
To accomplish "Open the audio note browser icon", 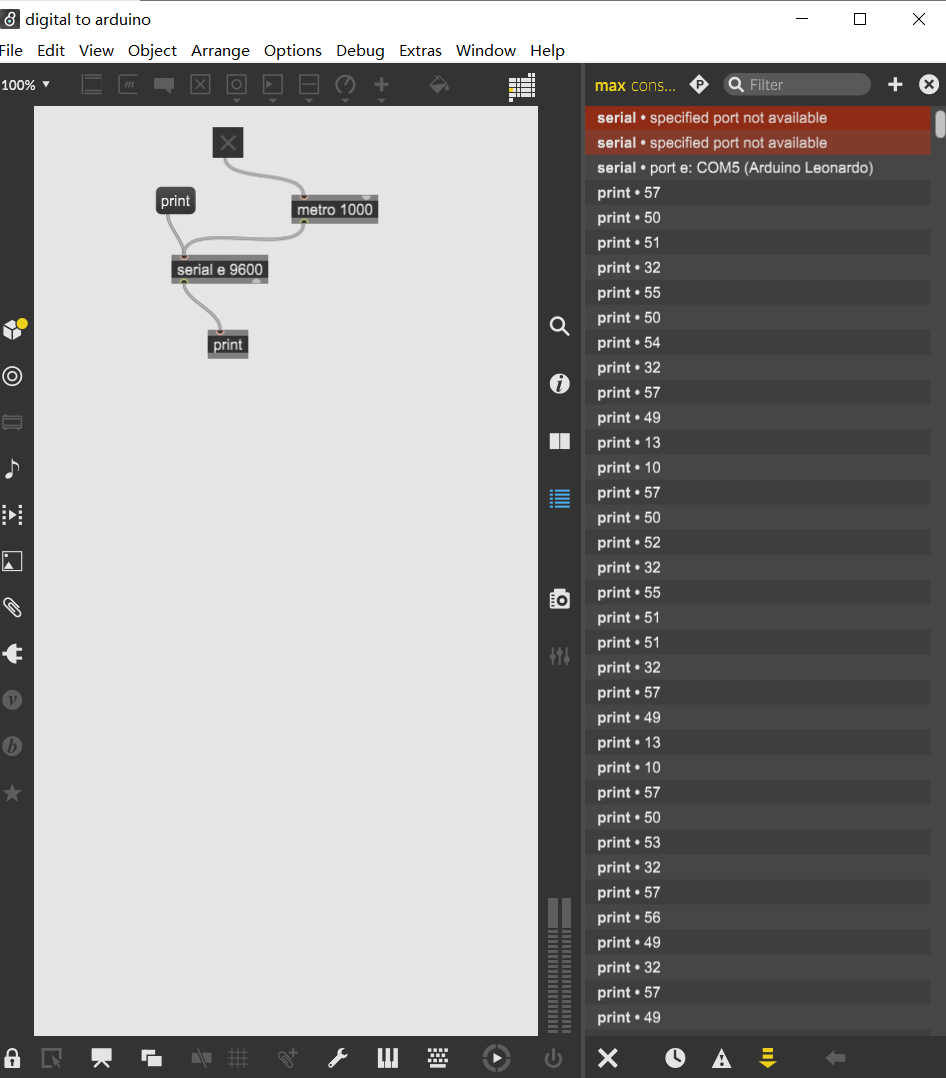I will click(12, 468).
